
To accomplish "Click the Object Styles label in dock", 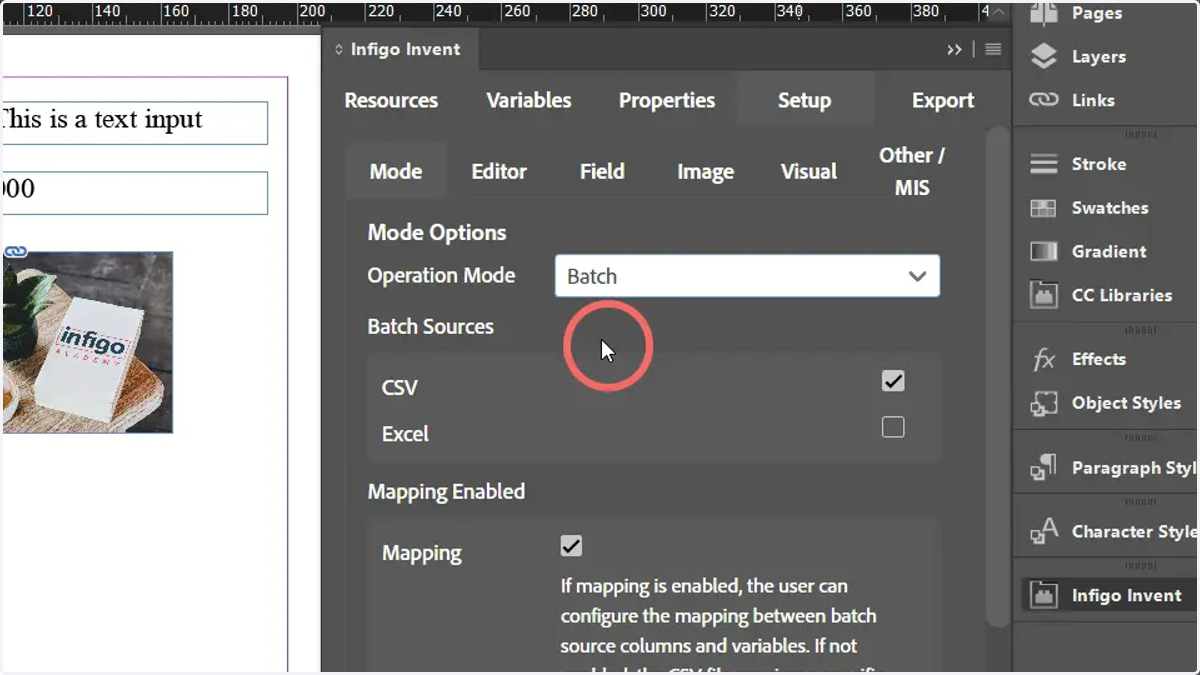I will point(1126,403).
